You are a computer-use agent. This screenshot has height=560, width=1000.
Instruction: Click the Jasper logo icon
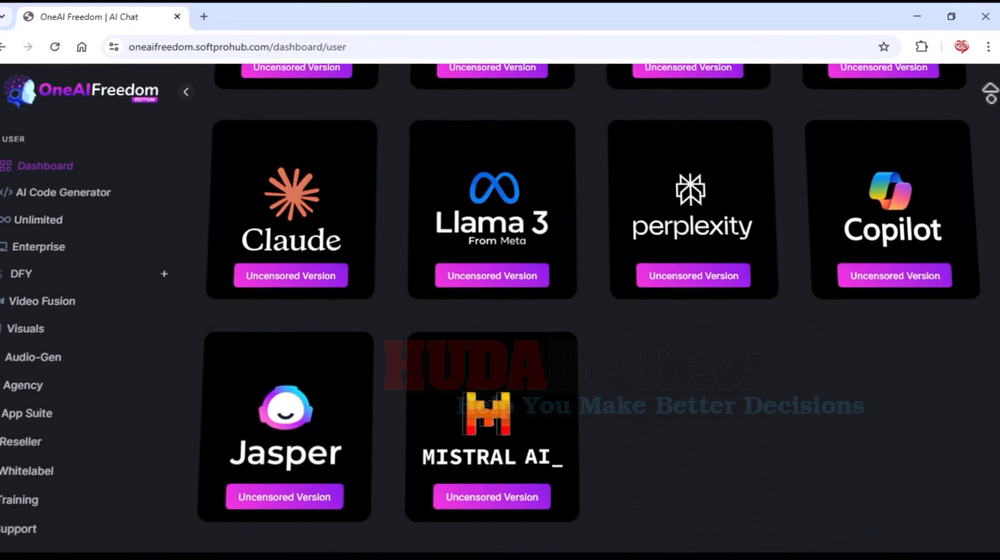click(x=285, y=409)
